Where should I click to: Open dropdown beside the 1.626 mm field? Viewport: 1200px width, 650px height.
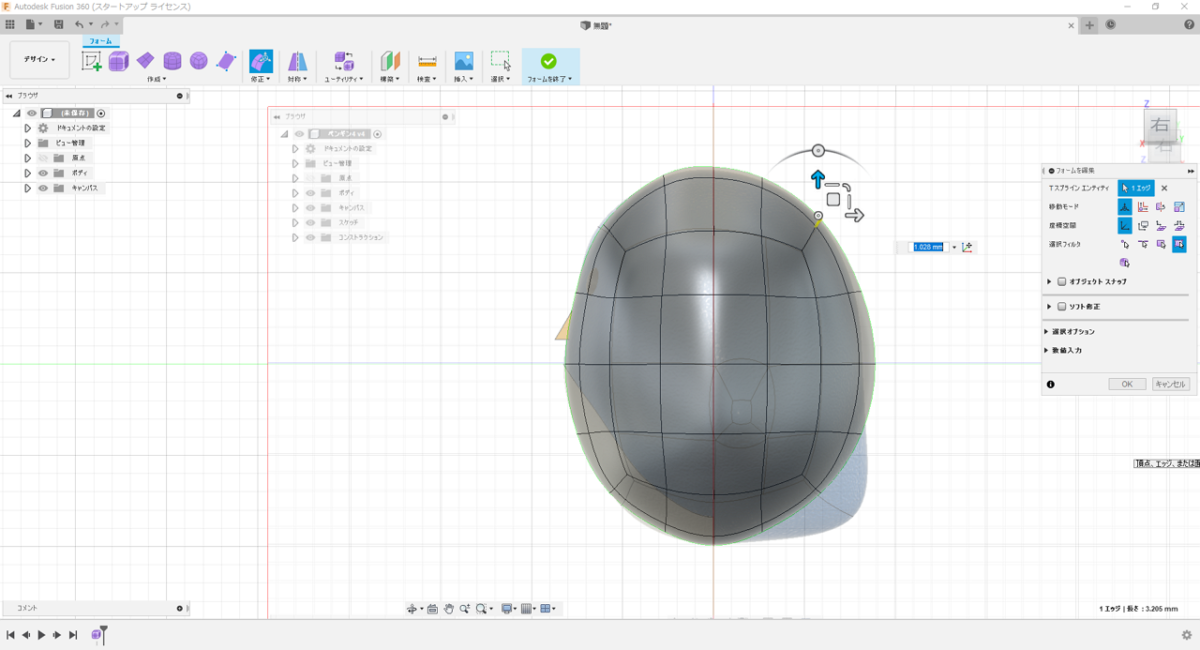click(954, 246)
